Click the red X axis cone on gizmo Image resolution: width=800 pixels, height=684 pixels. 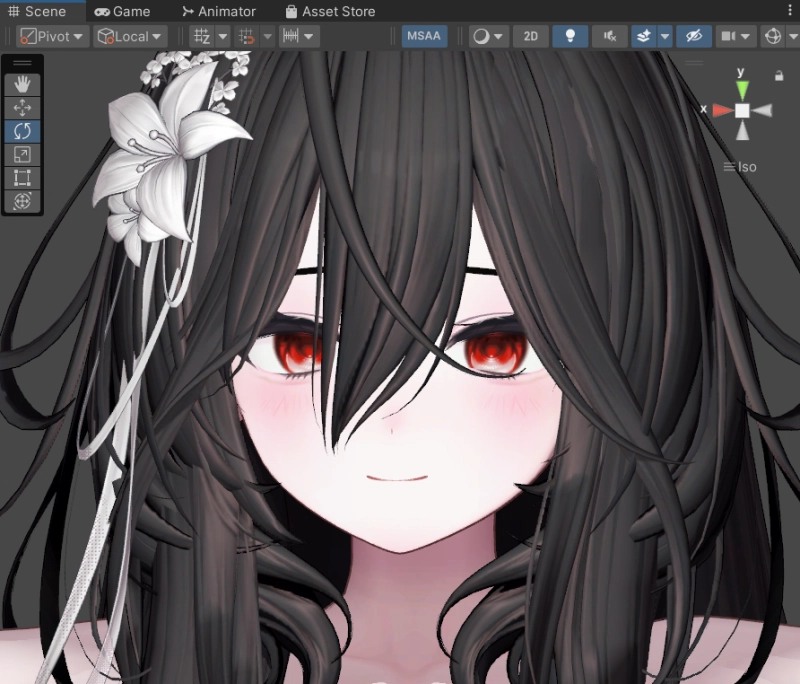721,110
